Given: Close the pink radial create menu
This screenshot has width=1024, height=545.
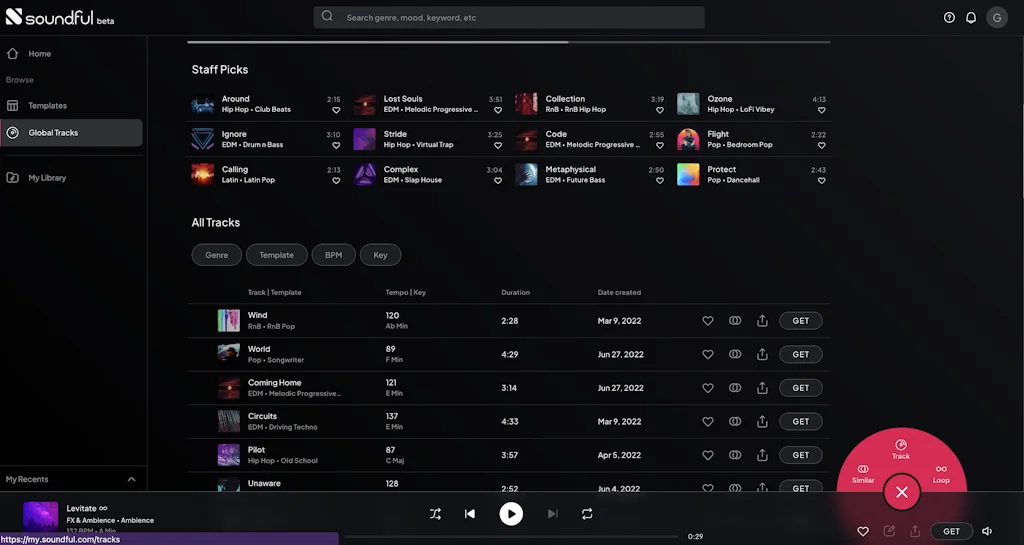Looking at the screenshot, I should pyautogui.click(x=902, y=492).
